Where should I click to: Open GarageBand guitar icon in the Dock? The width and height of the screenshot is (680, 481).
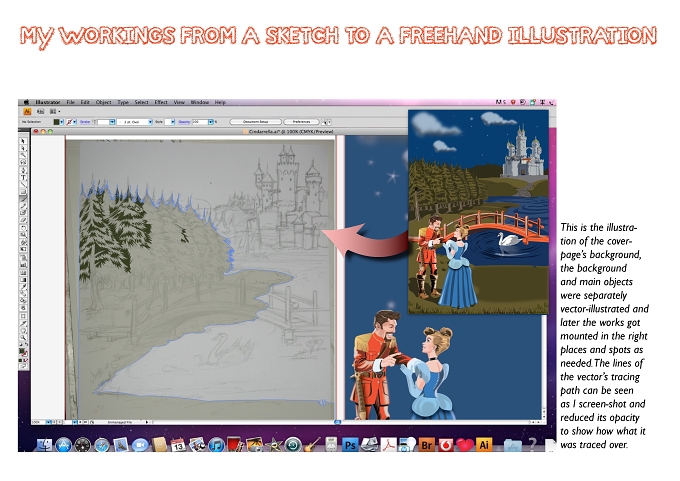pyautogui.click(x=312, y=444)
